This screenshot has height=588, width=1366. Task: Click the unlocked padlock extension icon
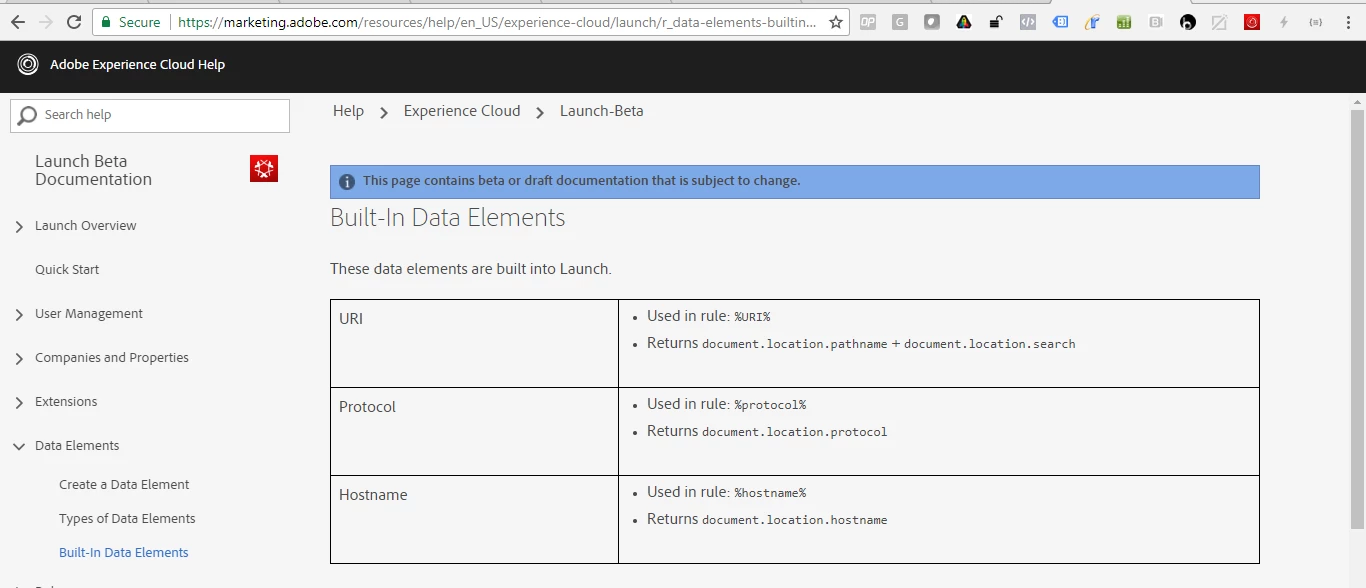[996, 22]
